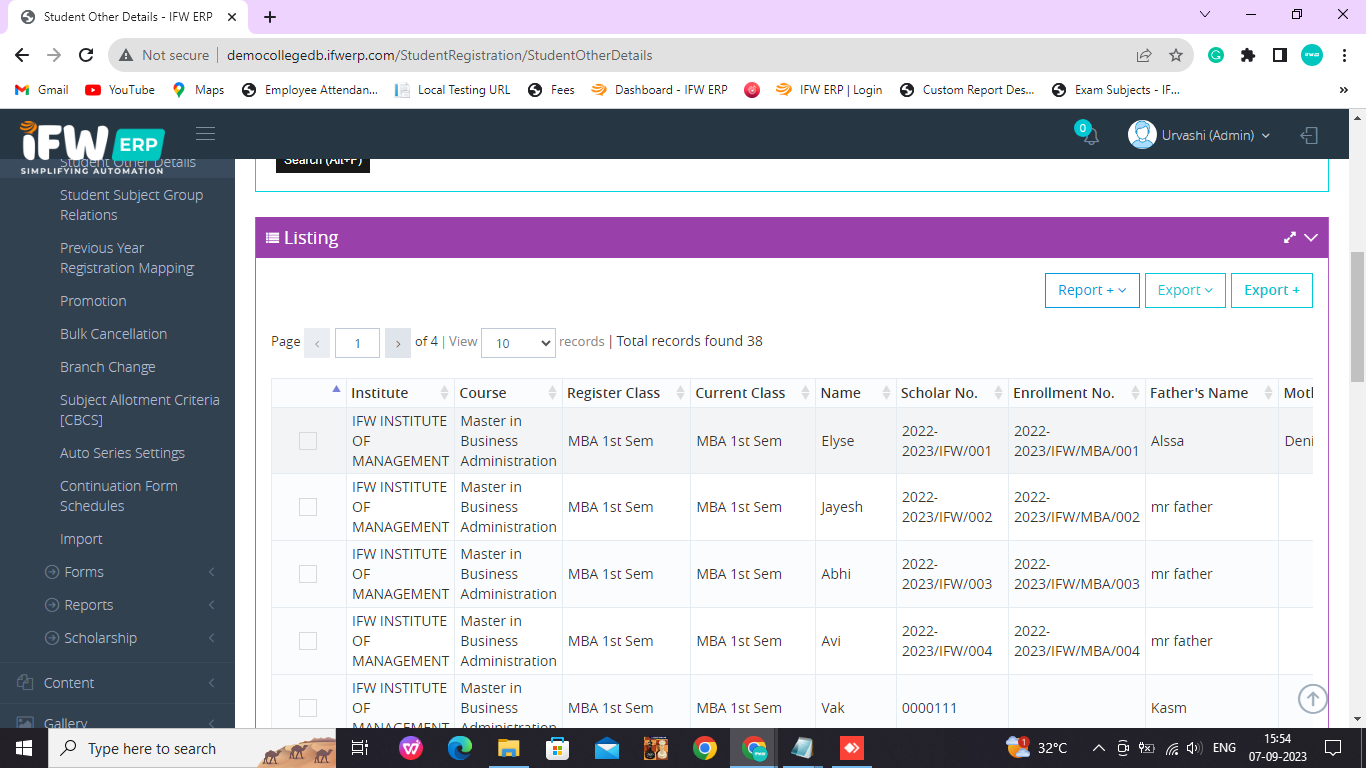This screenshot has height=768, width=1366.
Task: Open the Grammarly extension icon
Action: click(1216, 55)
